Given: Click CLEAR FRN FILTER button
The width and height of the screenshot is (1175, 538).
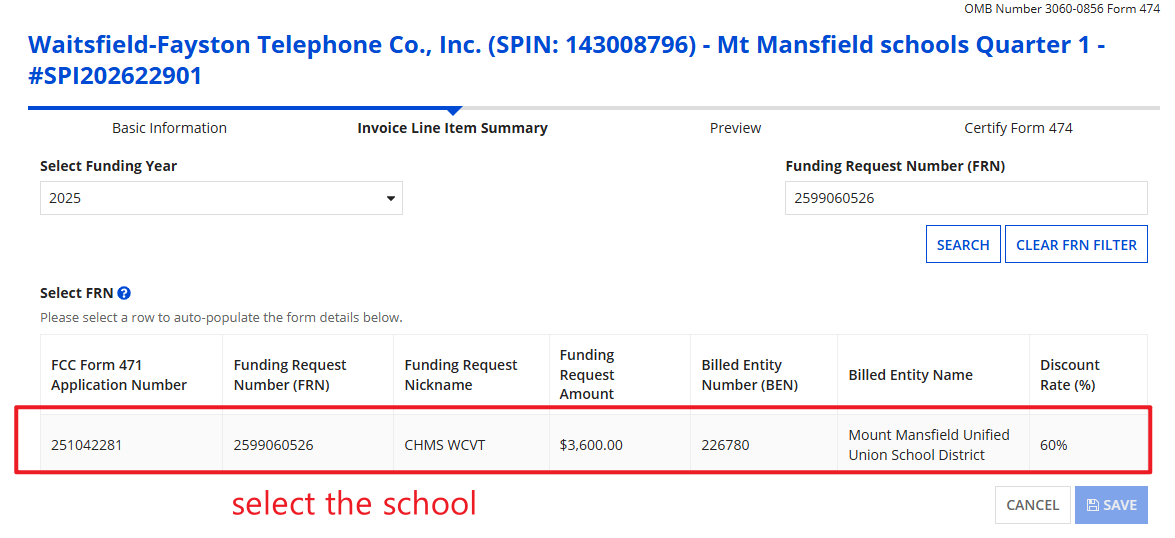Looking at the screenshot, I should [x=1076, y=245].
